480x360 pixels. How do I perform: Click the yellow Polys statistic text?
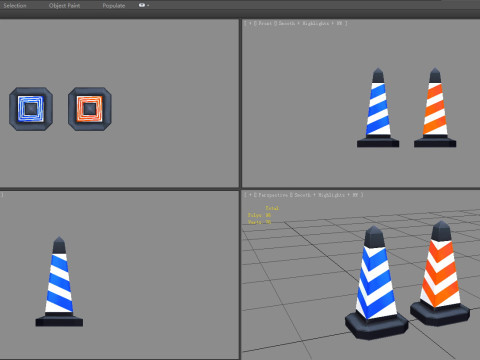(x=259, y=215)
